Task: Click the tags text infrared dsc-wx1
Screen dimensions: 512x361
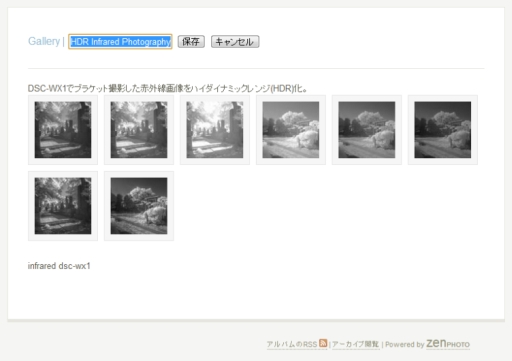Action: coord(59,266)
